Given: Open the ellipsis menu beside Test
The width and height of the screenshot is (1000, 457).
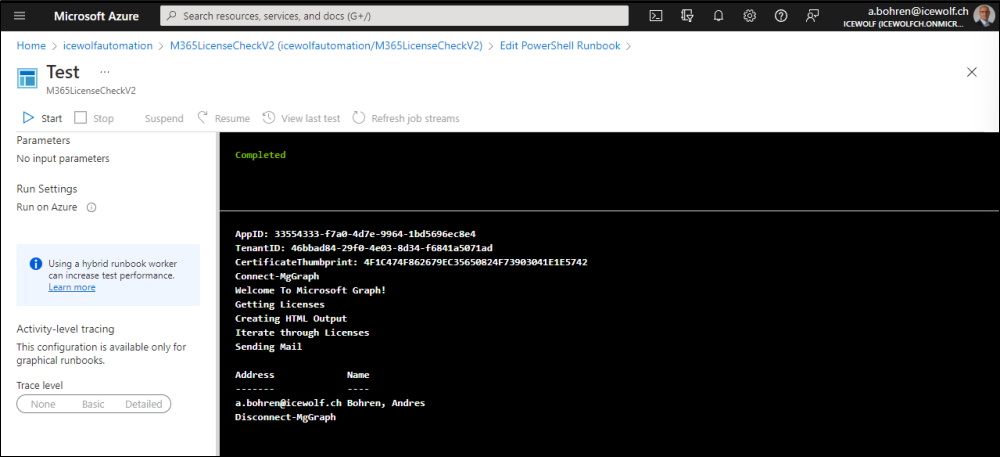Looking at the screenshot, I should pos(105,71).
